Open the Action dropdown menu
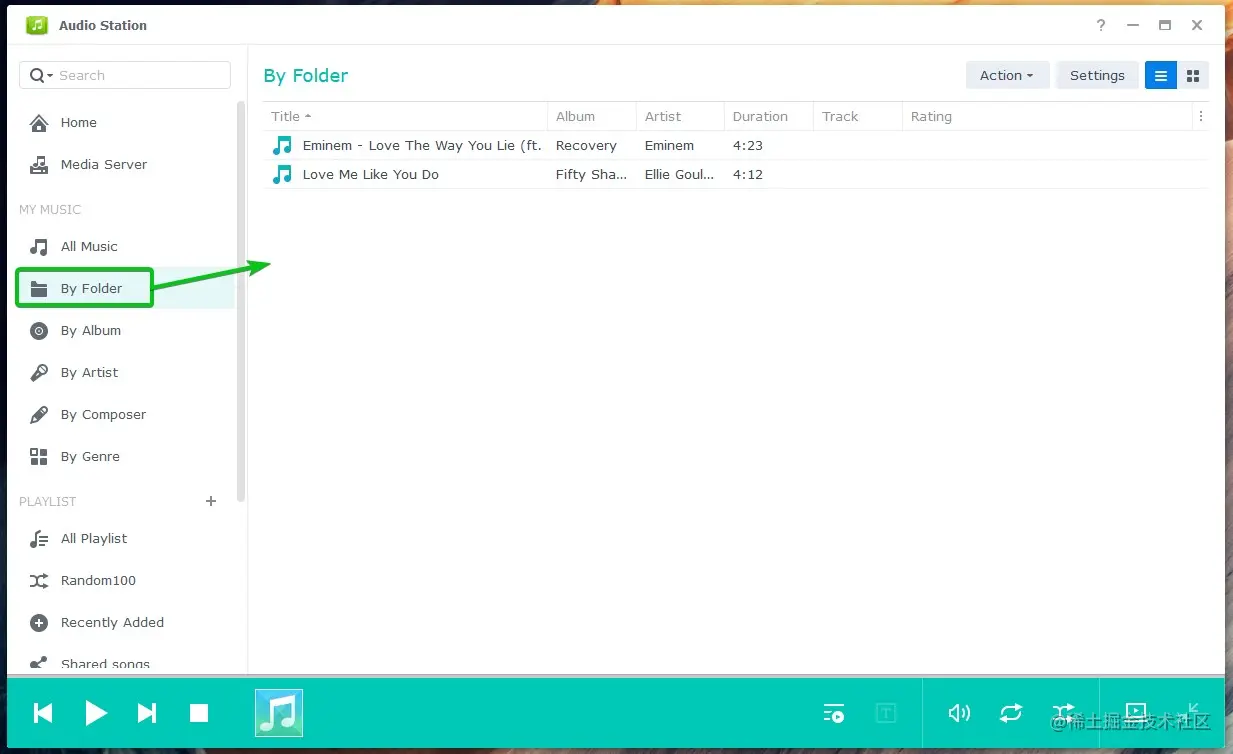This screenshot has height=754, width=1233. (x=1007, y=75)
